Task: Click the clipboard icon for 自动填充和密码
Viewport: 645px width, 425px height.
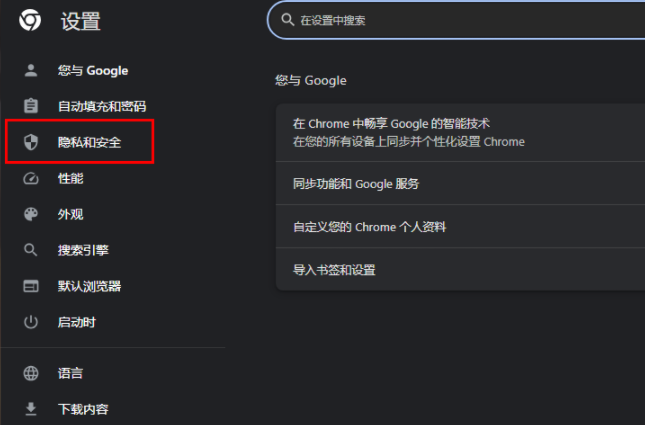Action: (31, 106)
